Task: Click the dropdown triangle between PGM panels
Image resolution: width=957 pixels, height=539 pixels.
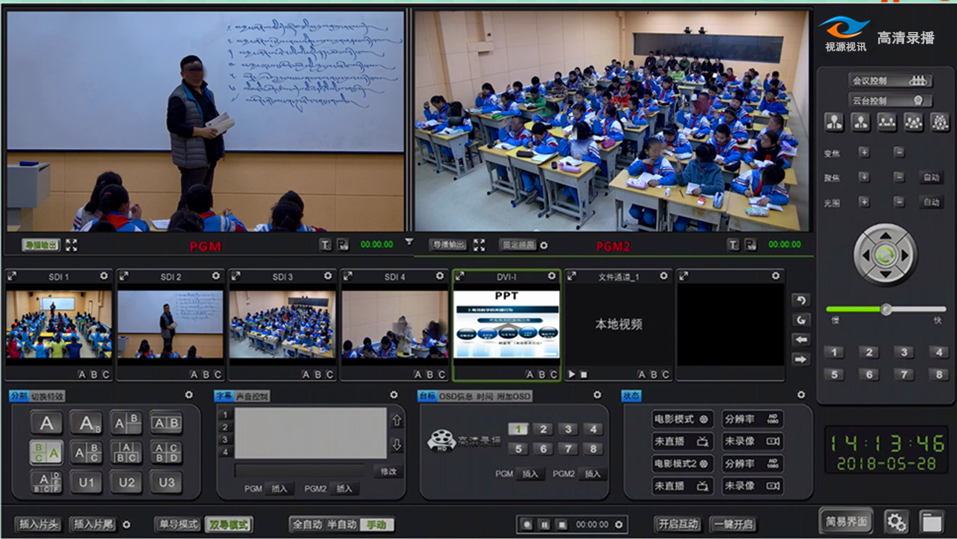Action: click(x=409, y=242)
